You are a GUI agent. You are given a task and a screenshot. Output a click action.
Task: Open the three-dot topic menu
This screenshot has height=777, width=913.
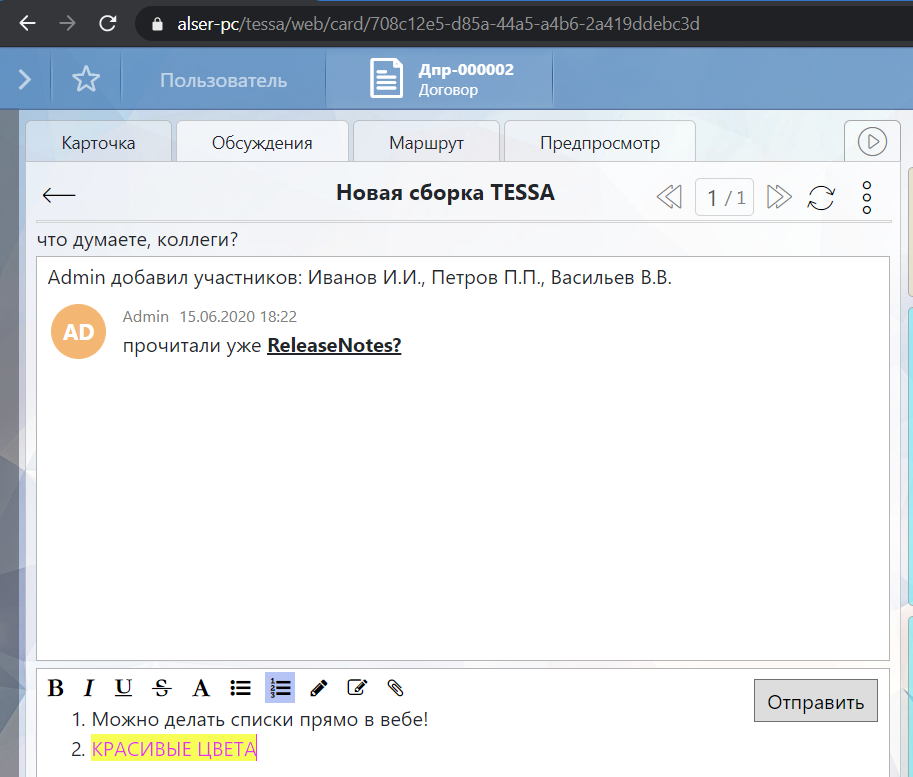click(x=866, y=197)
